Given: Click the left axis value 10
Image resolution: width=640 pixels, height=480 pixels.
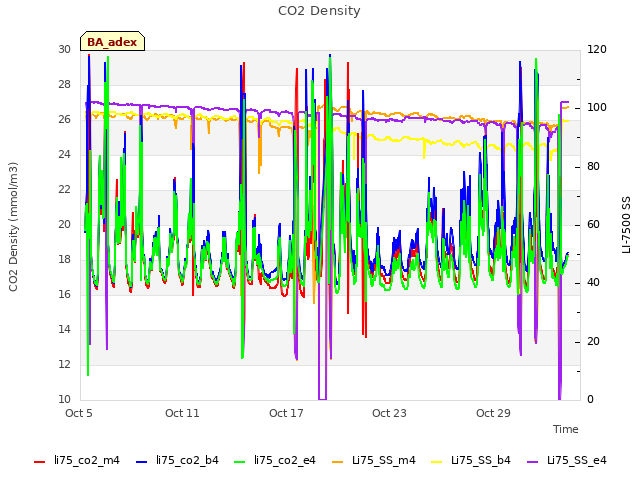Looking at the screenshot, I should (64, 400).
